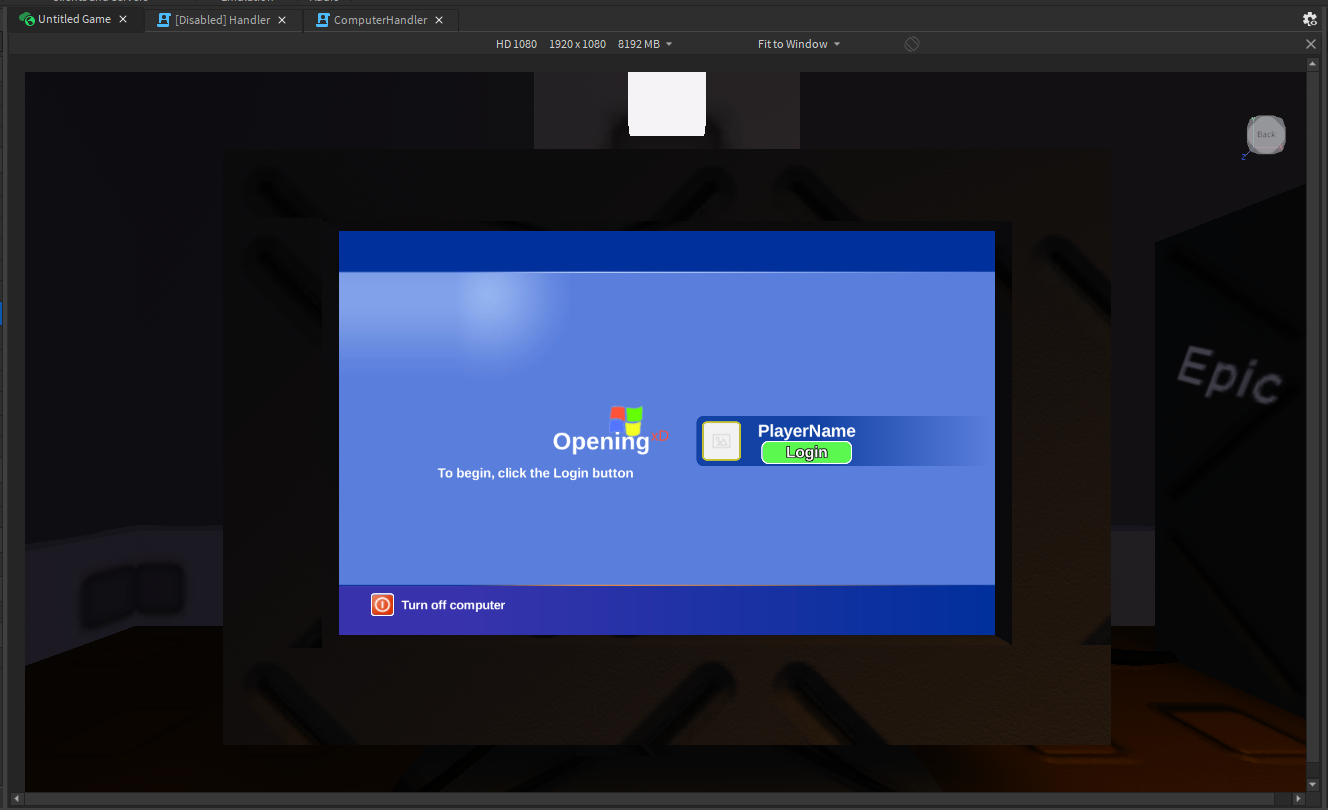Close the Untitled Game tab
Screen dimensions: 1328x810
click(123, 20)
